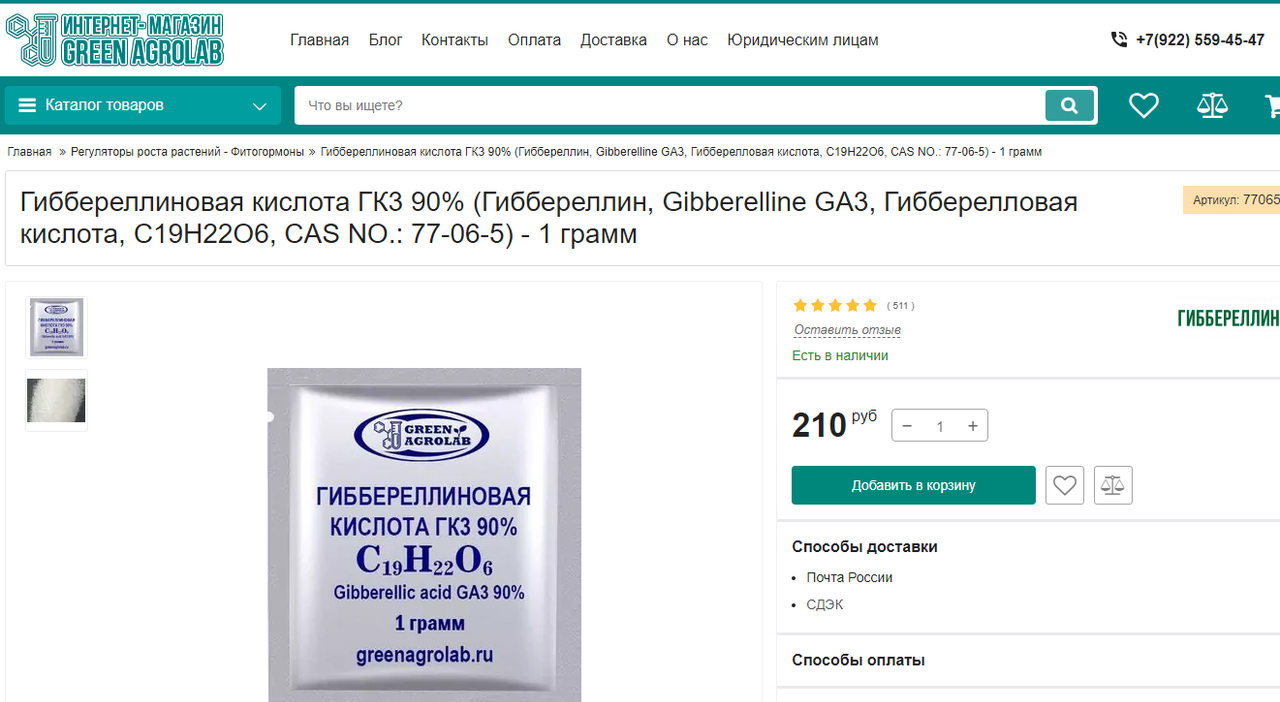The height and width of the screenshot is (702, 1280).
Task: Add product to favorites with heart button
Action: tap(1065, 485)
